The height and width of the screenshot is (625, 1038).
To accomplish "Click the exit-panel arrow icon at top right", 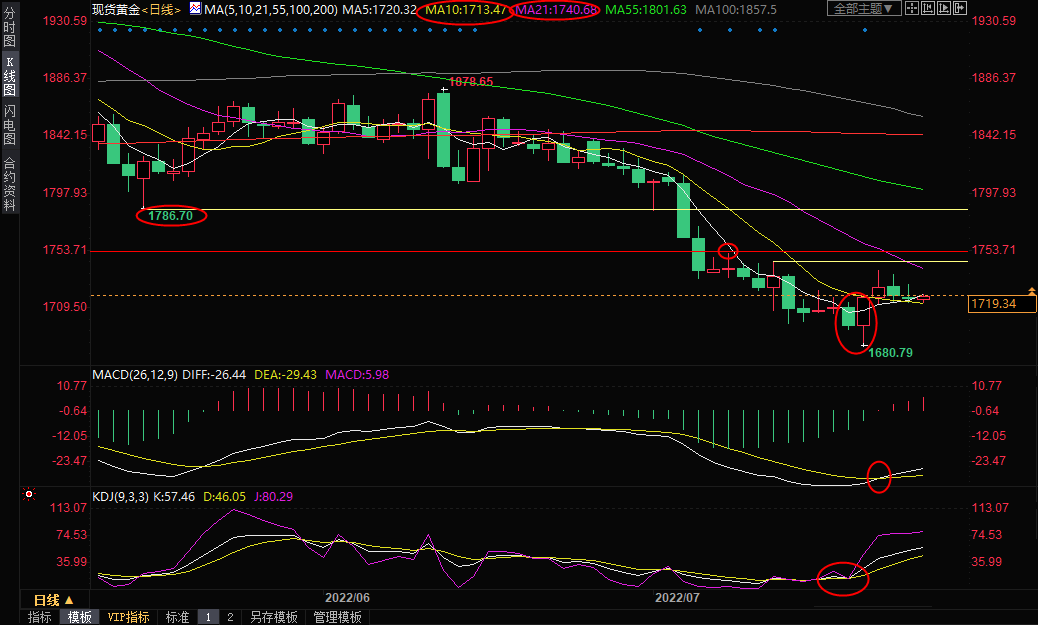I will pos(962,9).
